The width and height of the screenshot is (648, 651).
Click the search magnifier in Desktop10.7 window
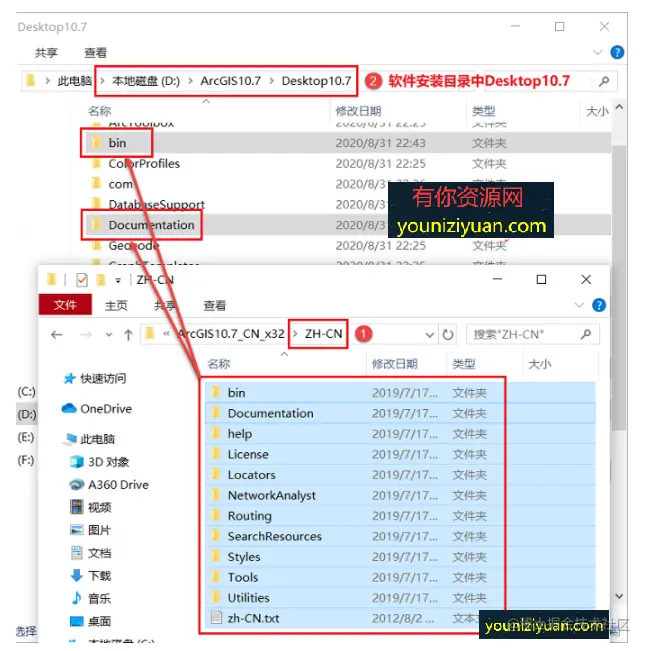click(x=604, y=81)
